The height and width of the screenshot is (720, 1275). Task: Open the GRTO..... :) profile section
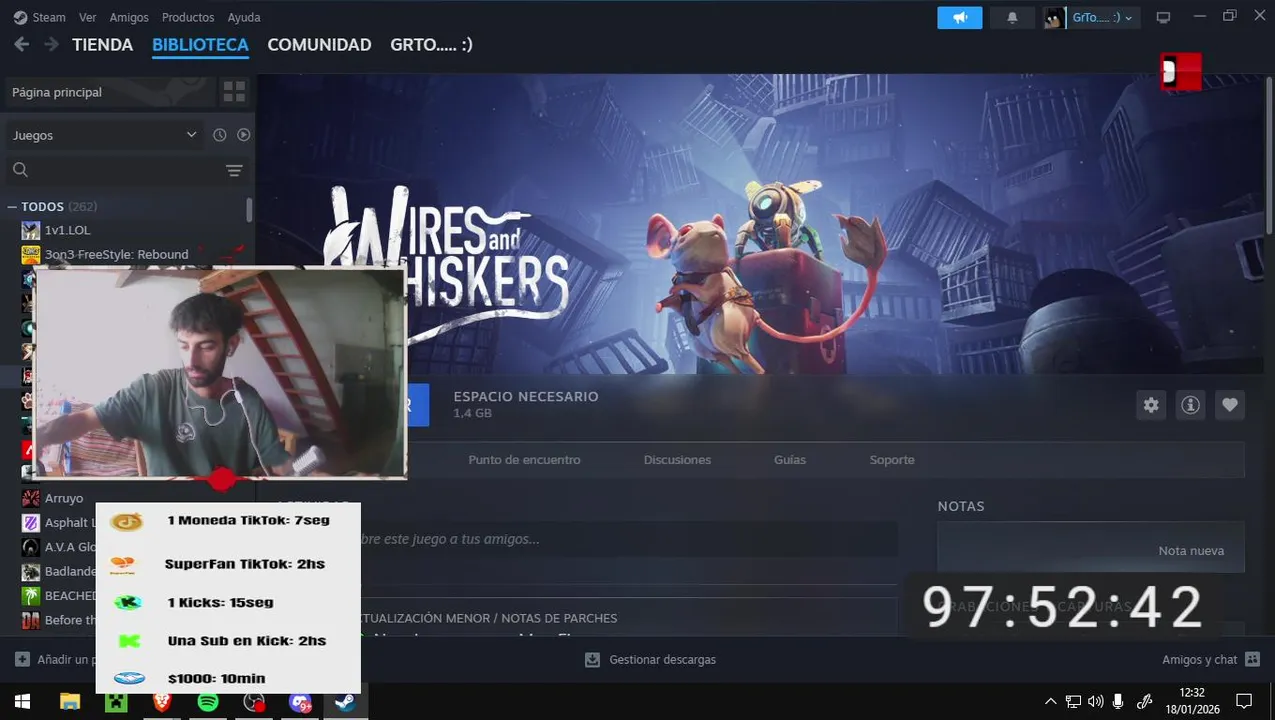[x=431, y=45]
